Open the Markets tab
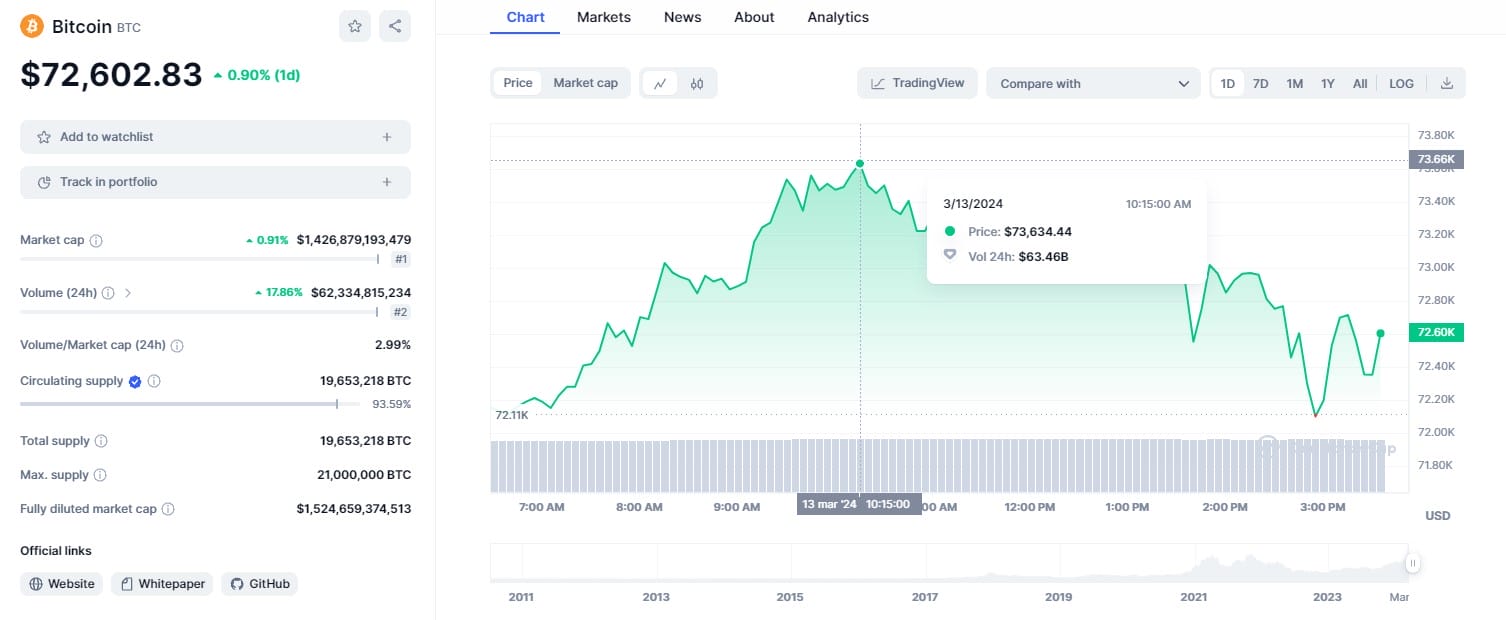The height and width of the screenshot is (620, 1506). [x=604, y=17]
